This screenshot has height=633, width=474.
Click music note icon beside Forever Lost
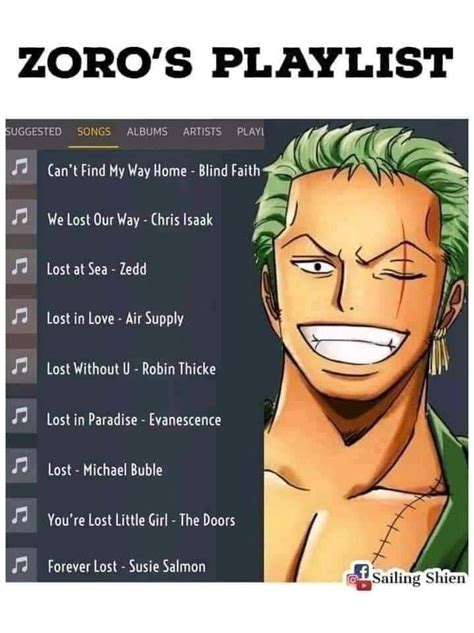point(21,565)
